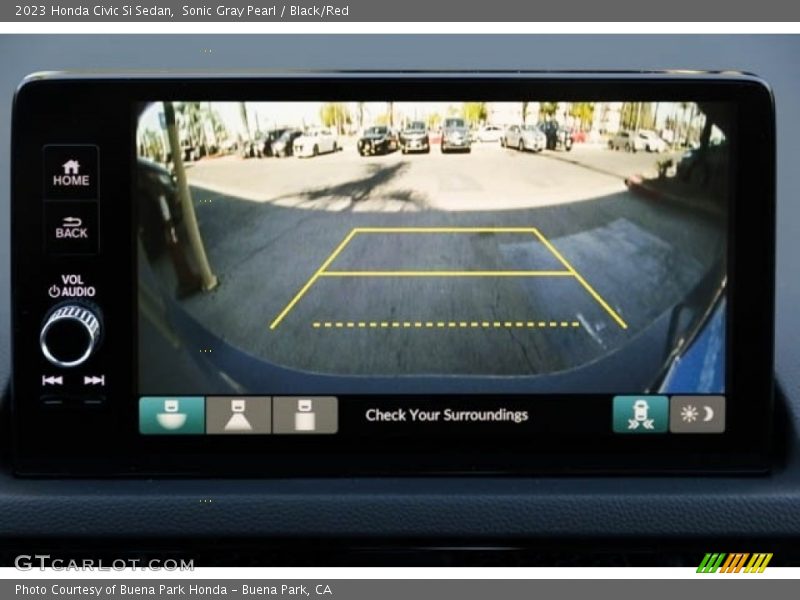Tap the rear camera video feed
The image size is (800, 600).
tap(432, 247)
